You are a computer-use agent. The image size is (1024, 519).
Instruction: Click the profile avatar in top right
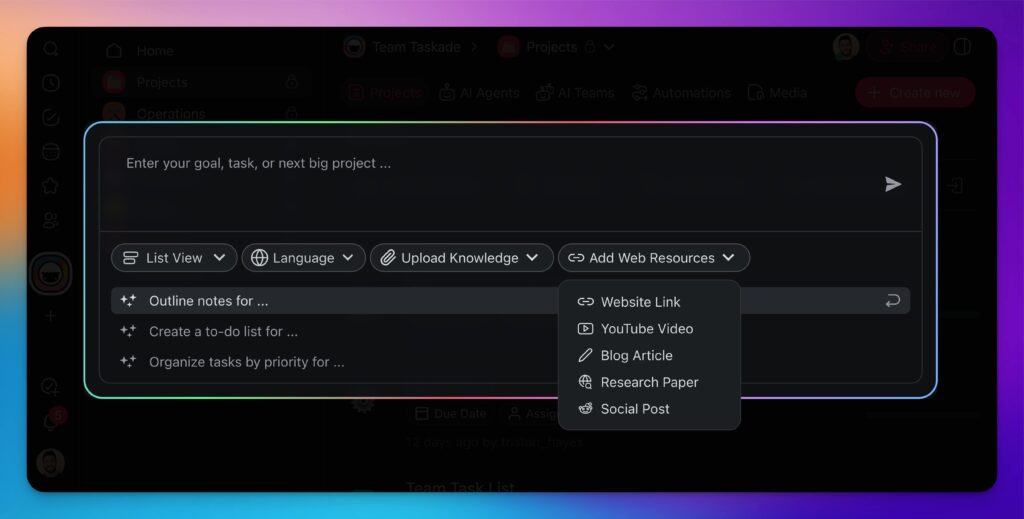click(x=846, y=47)
